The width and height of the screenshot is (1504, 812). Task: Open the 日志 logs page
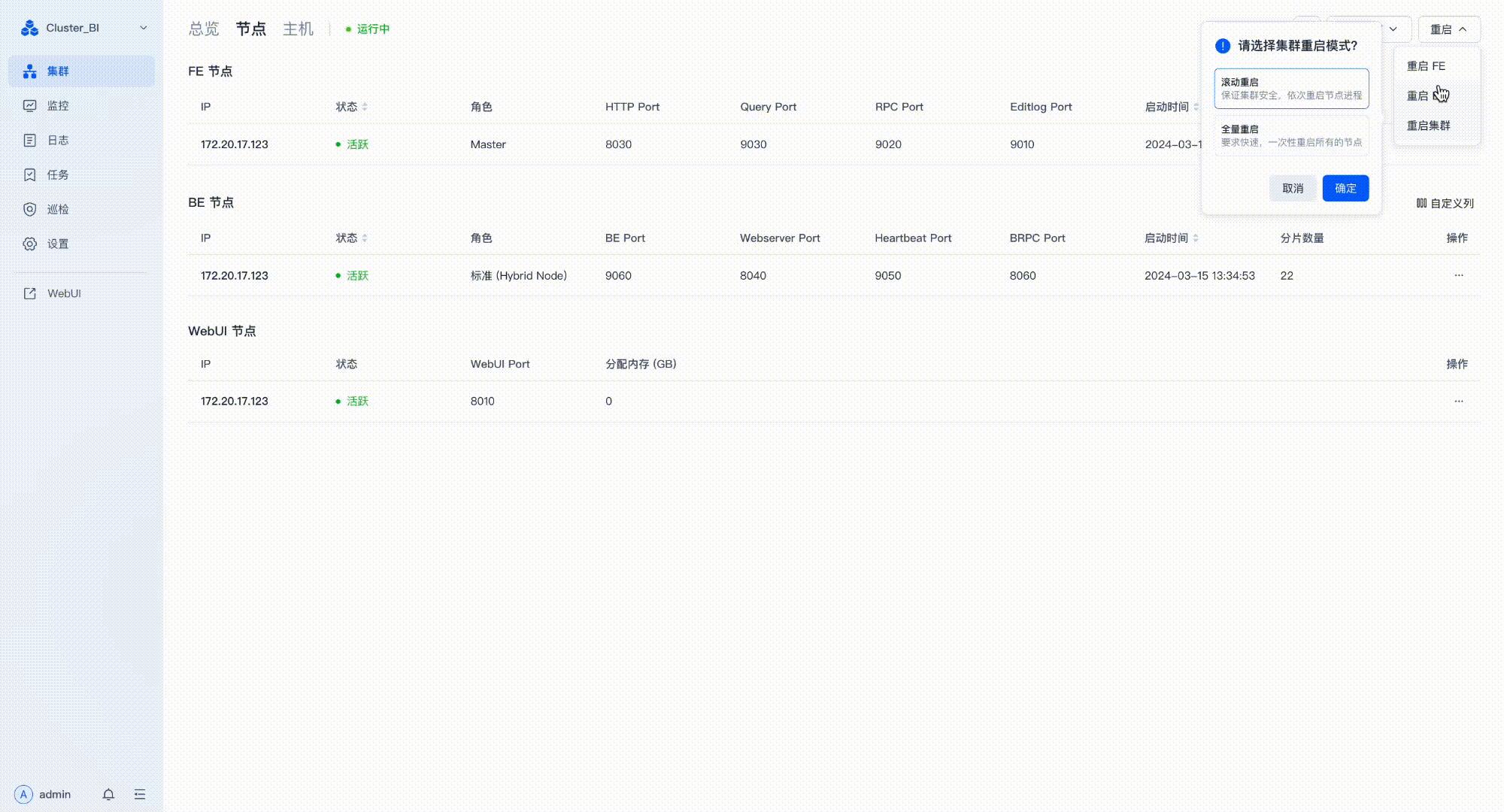(x=81, y=141)
